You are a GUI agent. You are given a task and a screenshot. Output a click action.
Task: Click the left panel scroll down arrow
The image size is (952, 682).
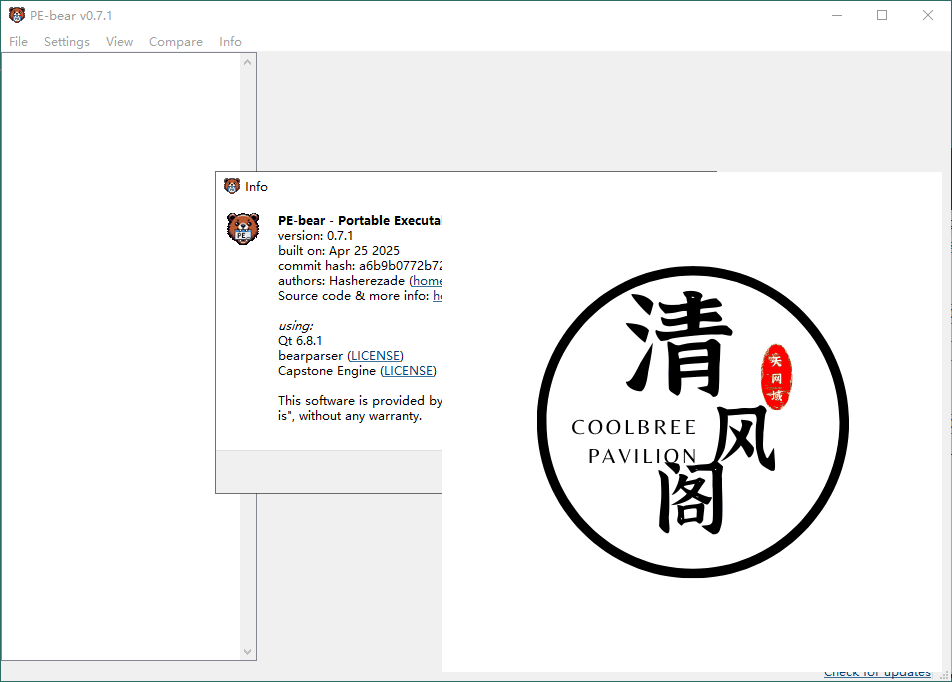(x=247, y=652)
